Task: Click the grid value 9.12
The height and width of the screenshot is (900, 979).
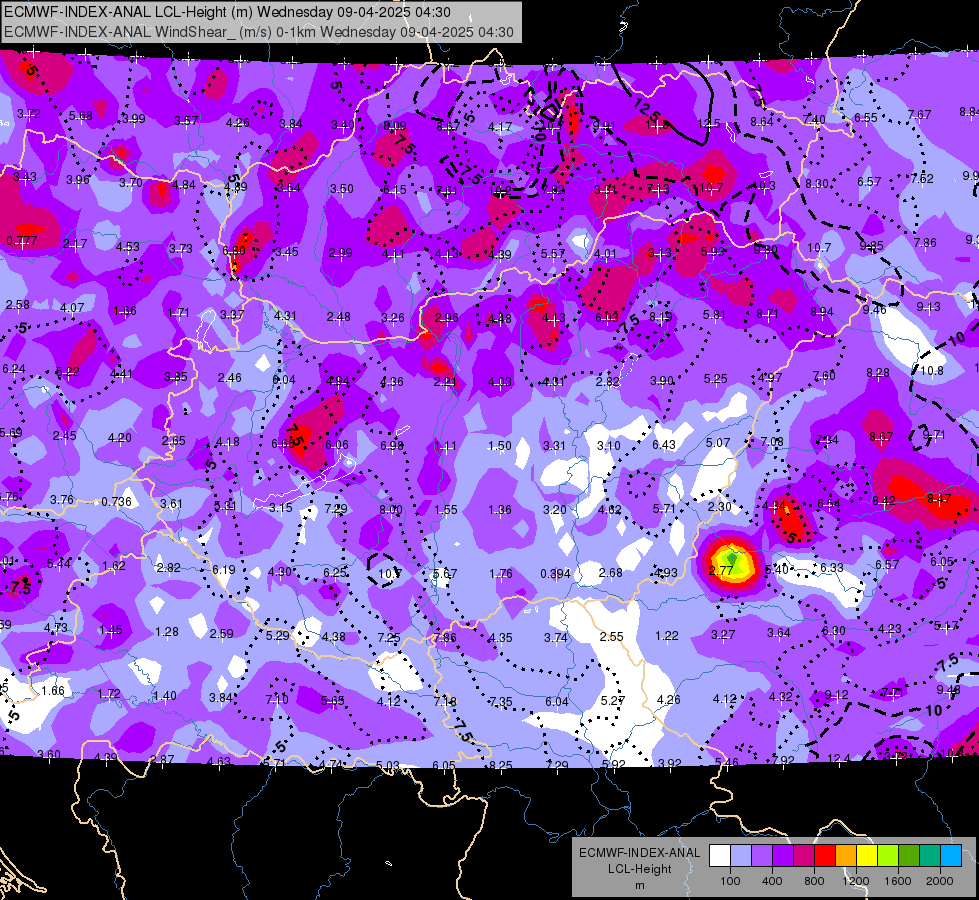Action: tap(836, 695)
